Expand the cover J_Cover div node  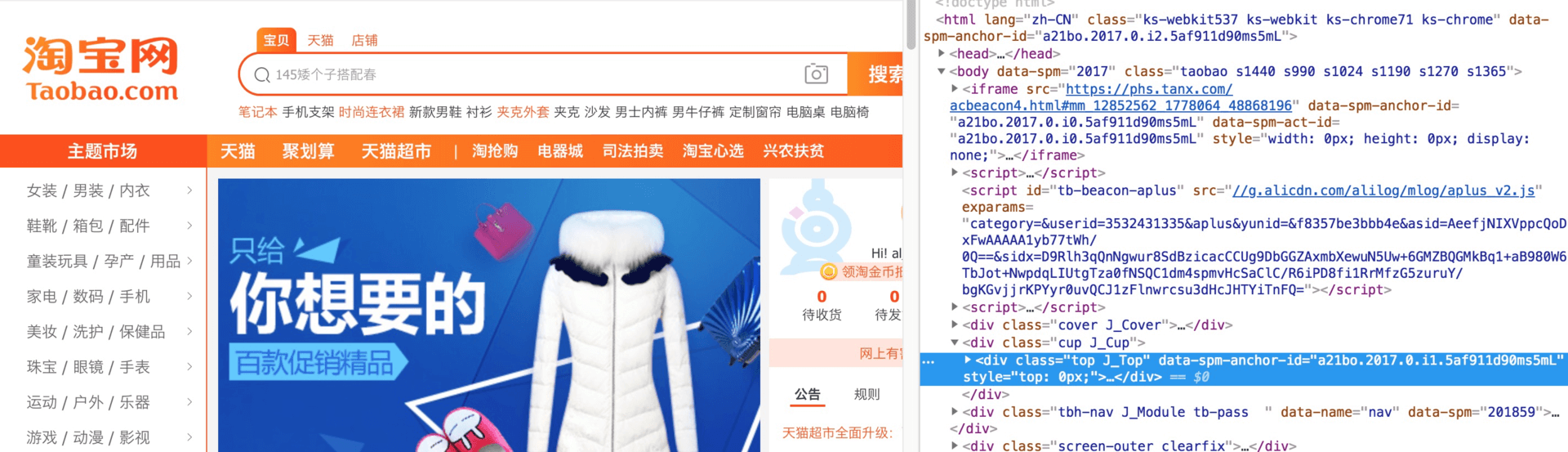tap(955, 325)
